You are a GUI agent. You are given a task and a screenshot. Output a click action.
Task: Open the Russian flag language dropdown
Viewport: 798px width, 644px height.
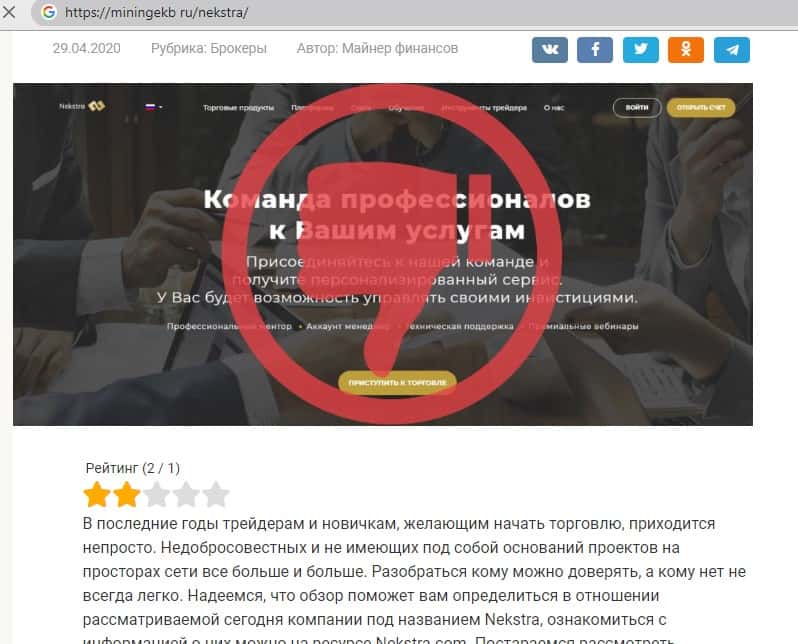coord(154,107)
